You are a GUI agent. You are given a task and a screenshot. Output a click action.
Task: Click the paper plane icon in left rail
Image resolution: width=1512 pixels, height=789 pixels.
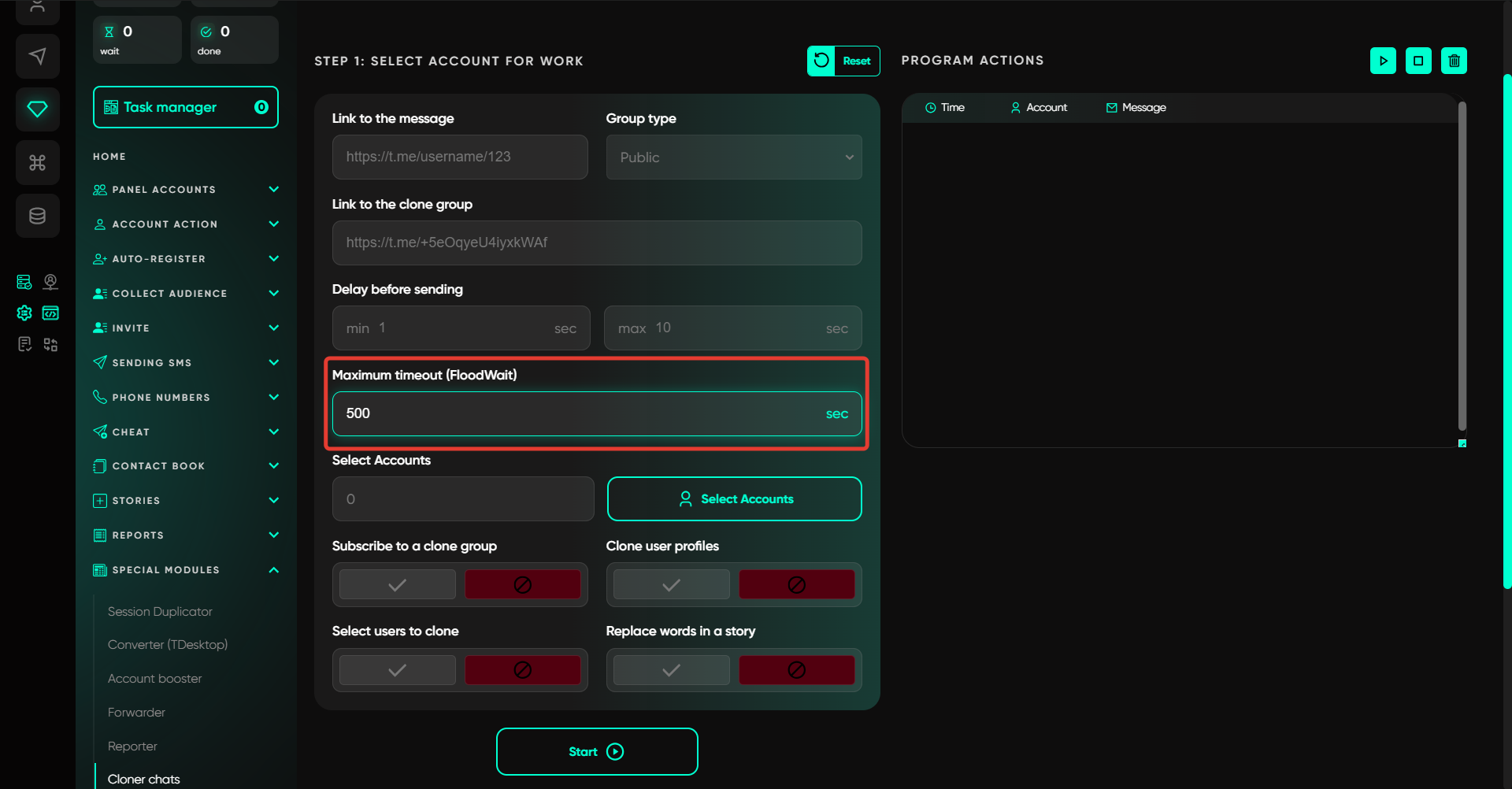coord(37,56)
